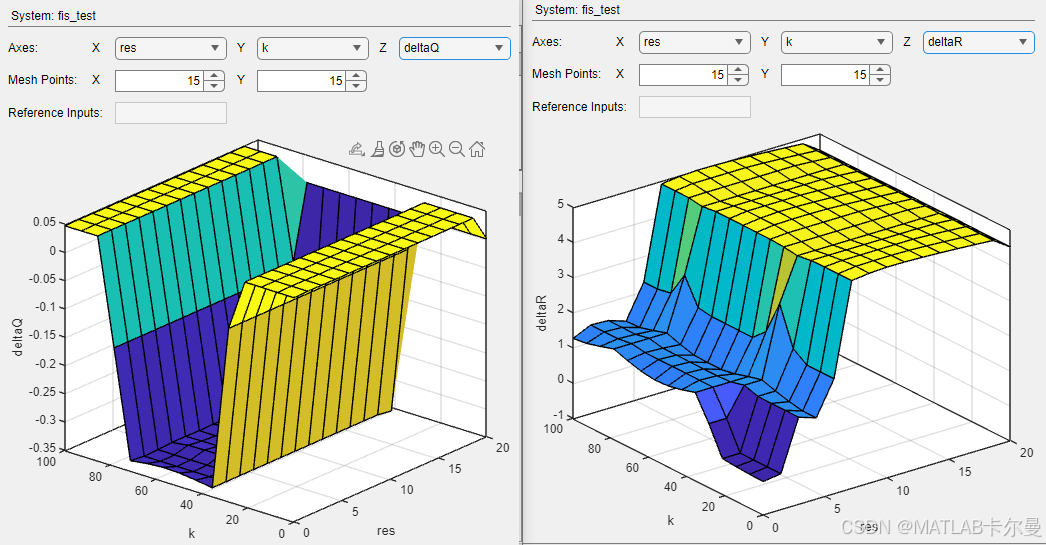Image resolution: width=1046 pixels, height=545 pixels.
Task: Open the Z dropdown showing deltaQ
Action: pyautogui.click(x=455, y=48)
